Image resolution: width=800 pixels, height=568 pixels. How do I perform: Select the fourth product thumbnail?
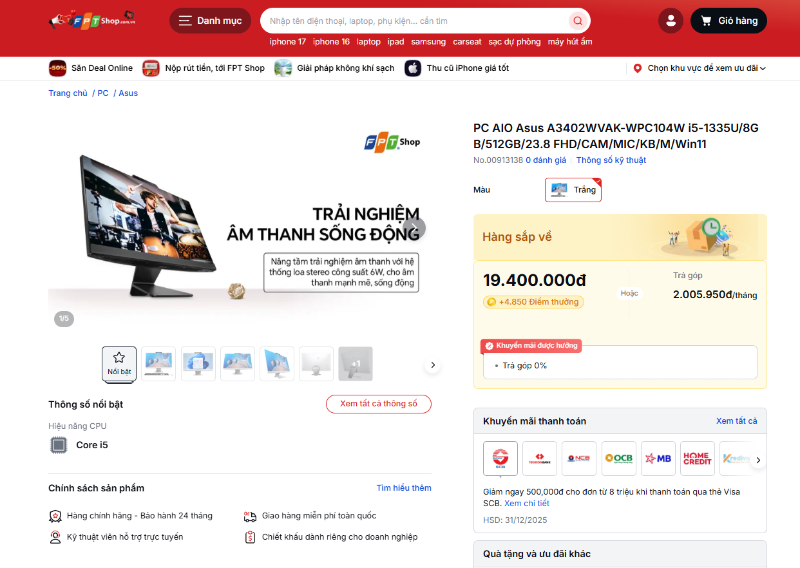click(x=237, y=364)
